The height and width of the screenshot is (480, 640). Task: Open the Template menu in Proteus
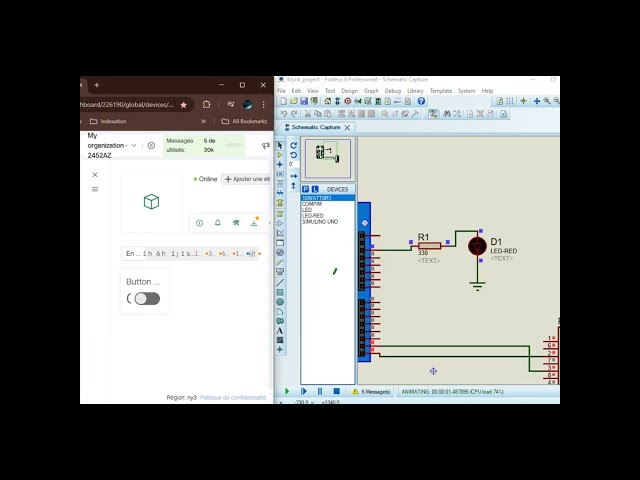[441, 91]
